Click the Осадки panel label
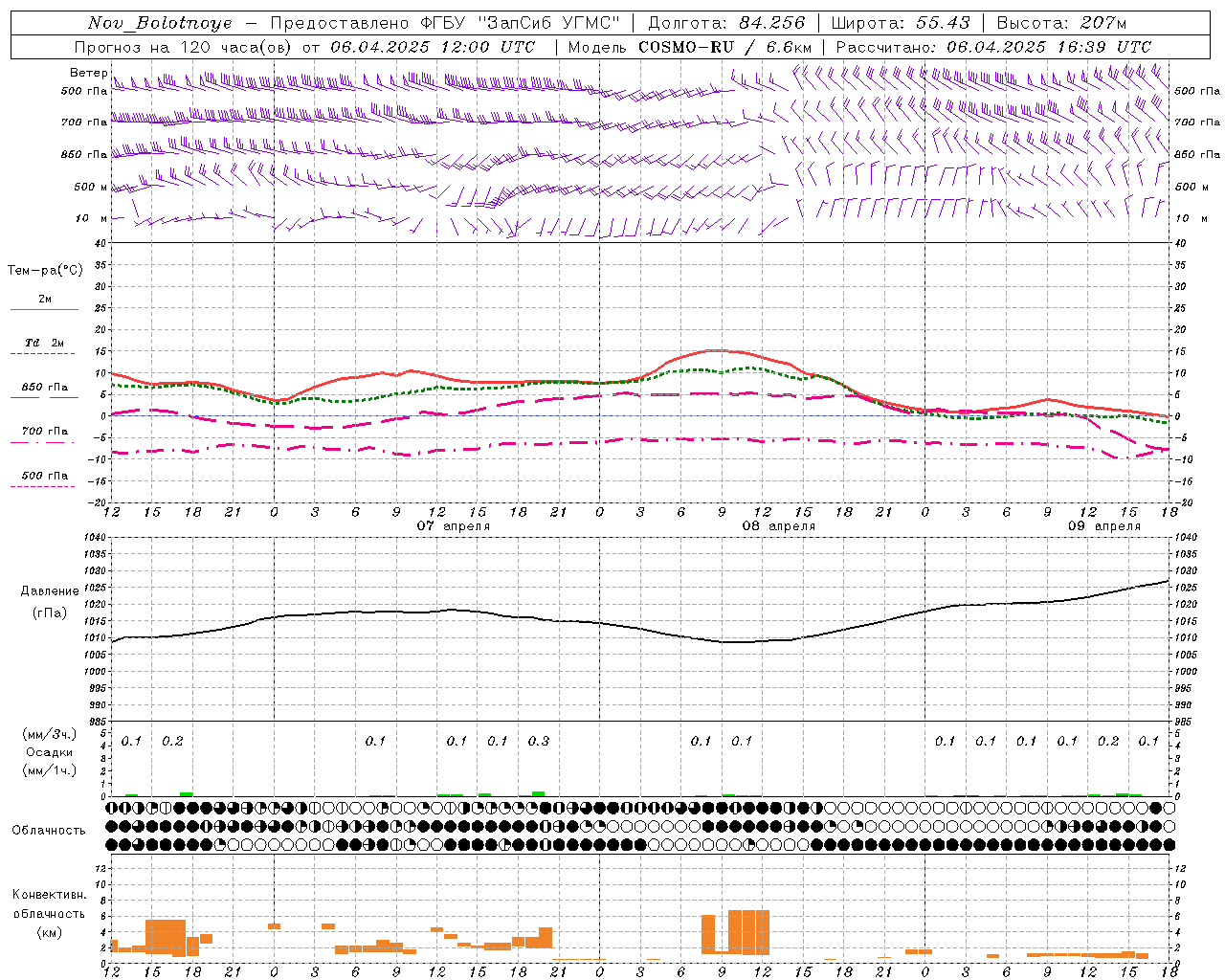The width and height of the screenshot is (1225, 980). tap(50, 752)
